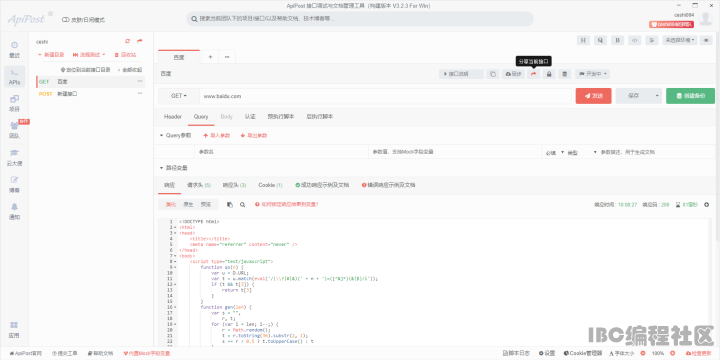This screenshot has height=360, width=720.
Task: Switch to the 后执行脚本 tab
Action: click(320, 117)
